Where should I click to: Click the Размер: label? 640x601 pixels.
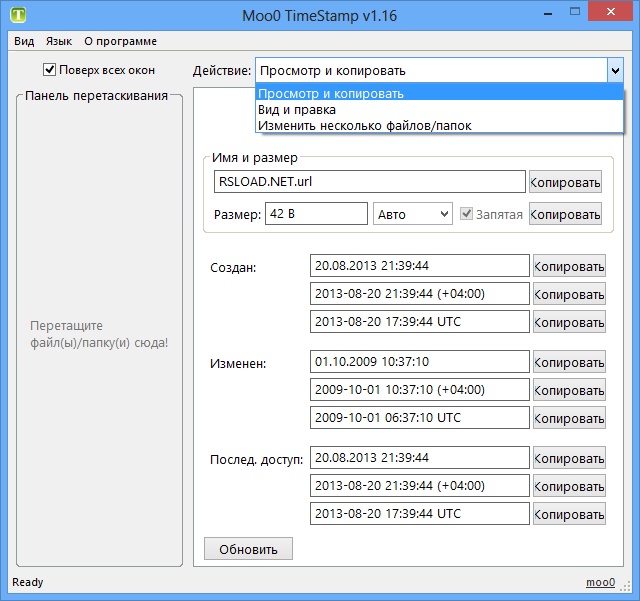tap(237, 214)
